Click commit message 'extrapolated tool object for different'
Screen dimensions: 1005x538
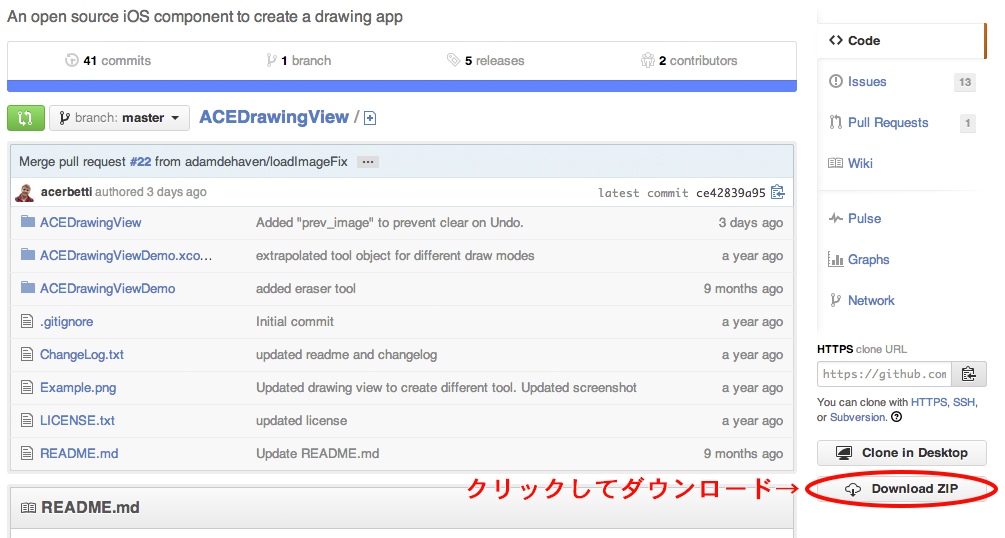pos(395,255)
